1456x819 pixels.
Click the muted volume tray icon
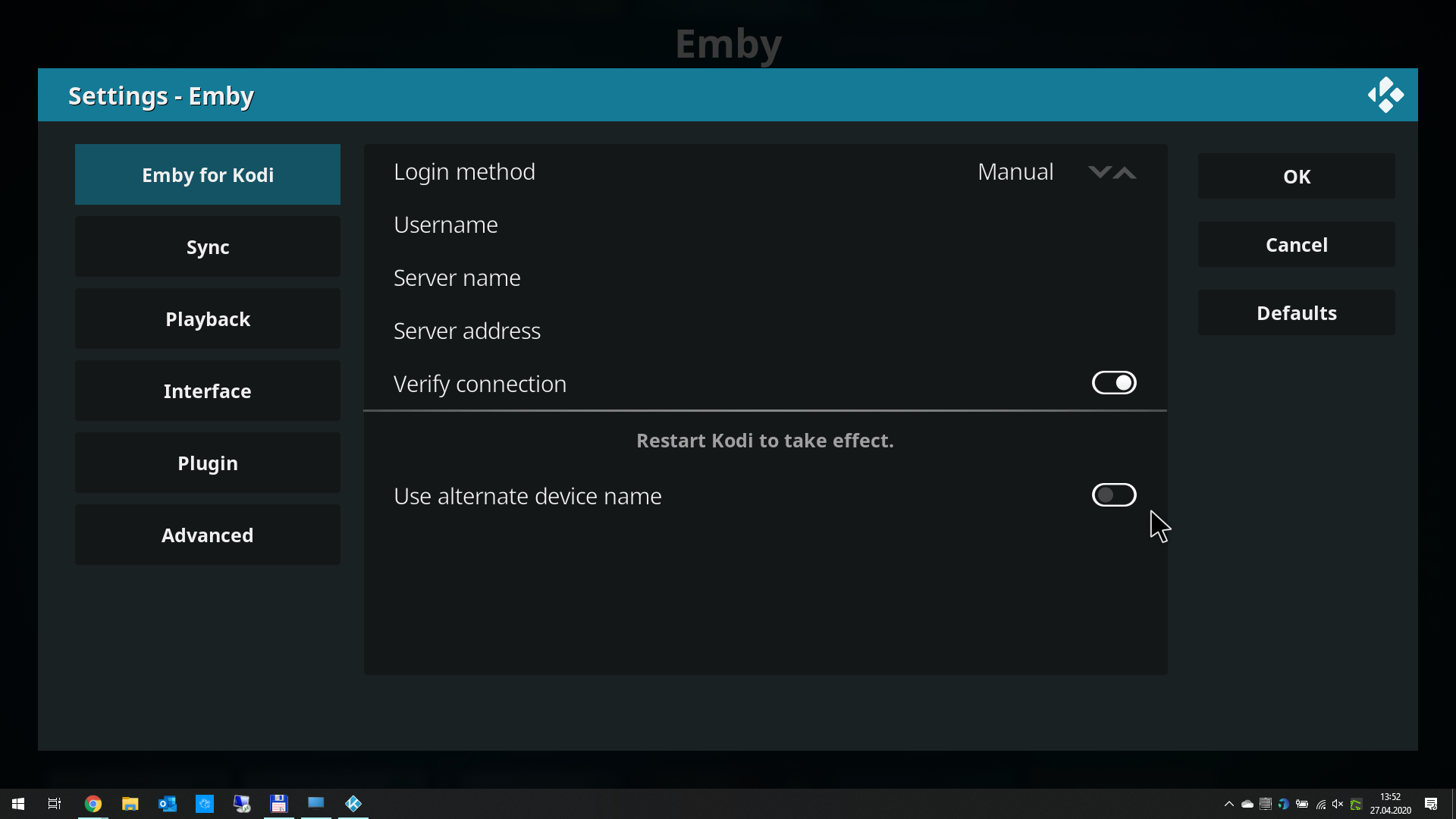pyautogui.click(x=1338, y=804)
